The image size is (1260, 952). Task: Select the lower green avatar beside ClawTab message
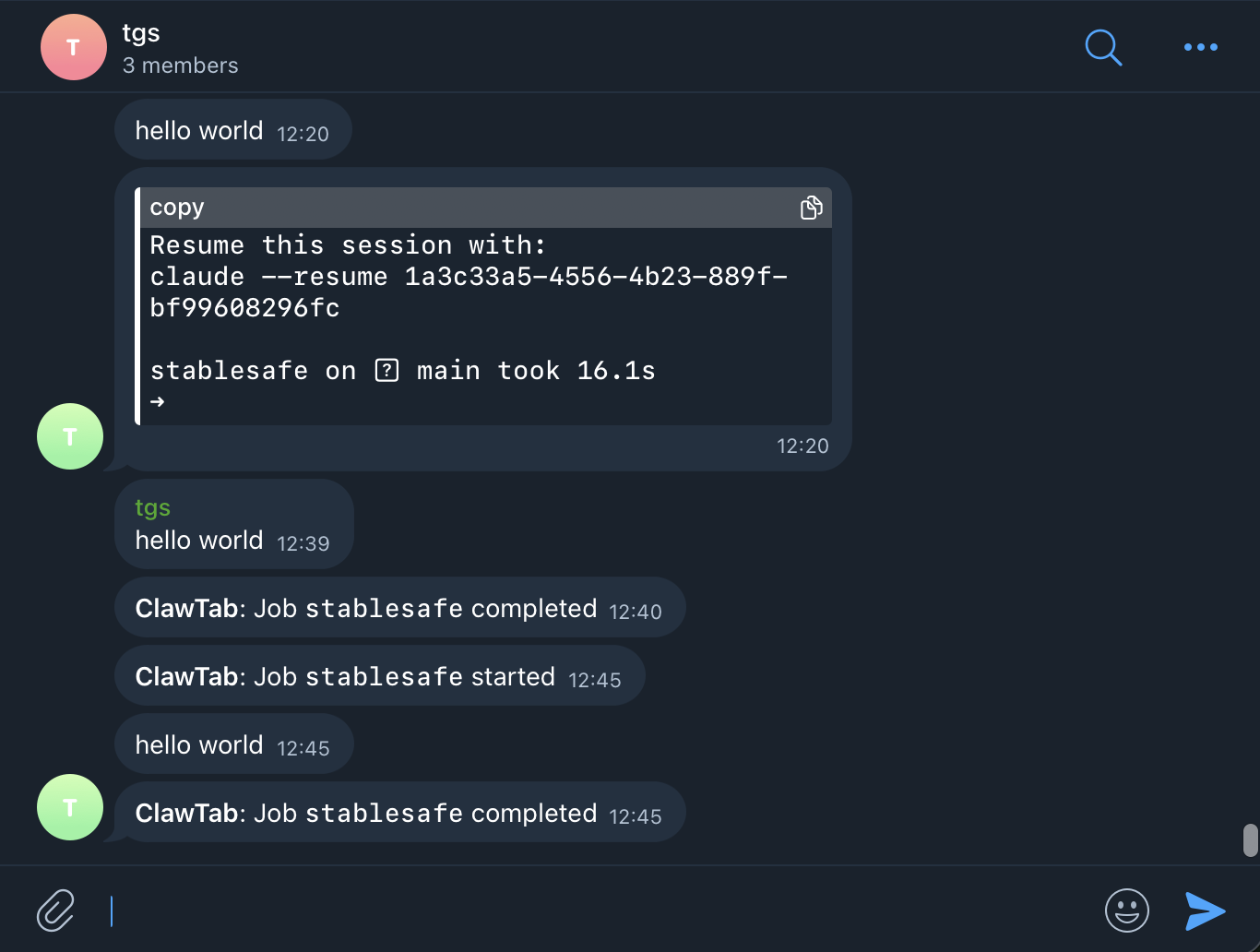coord(69,806)
